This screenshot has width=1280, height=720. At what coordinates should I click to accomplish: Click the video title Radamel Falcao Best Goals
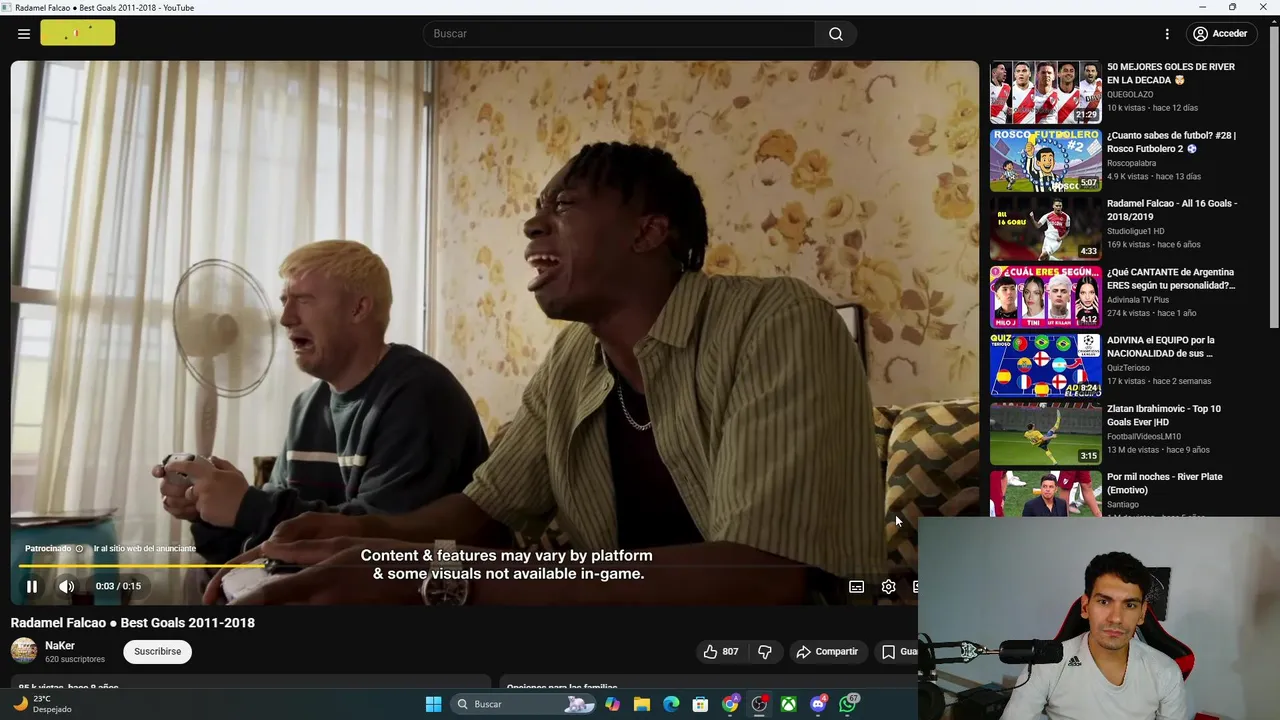pyautogui.click(x=133, y=623)
